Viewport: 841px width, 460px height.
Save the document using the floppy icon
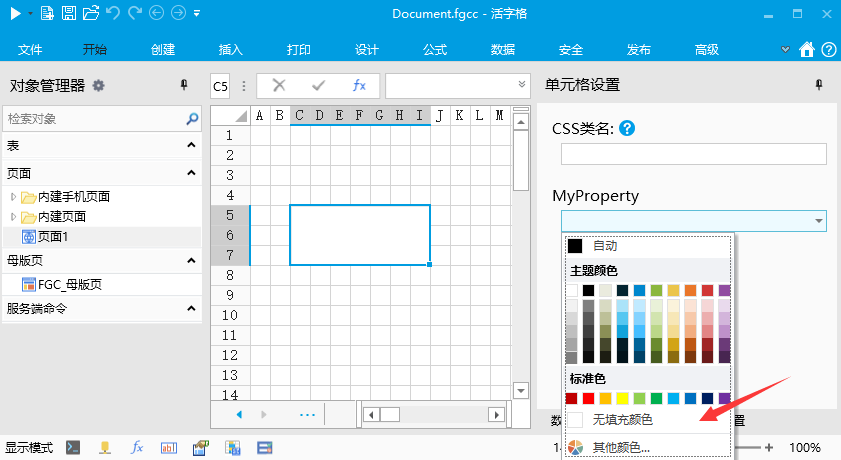click(69, 13)
